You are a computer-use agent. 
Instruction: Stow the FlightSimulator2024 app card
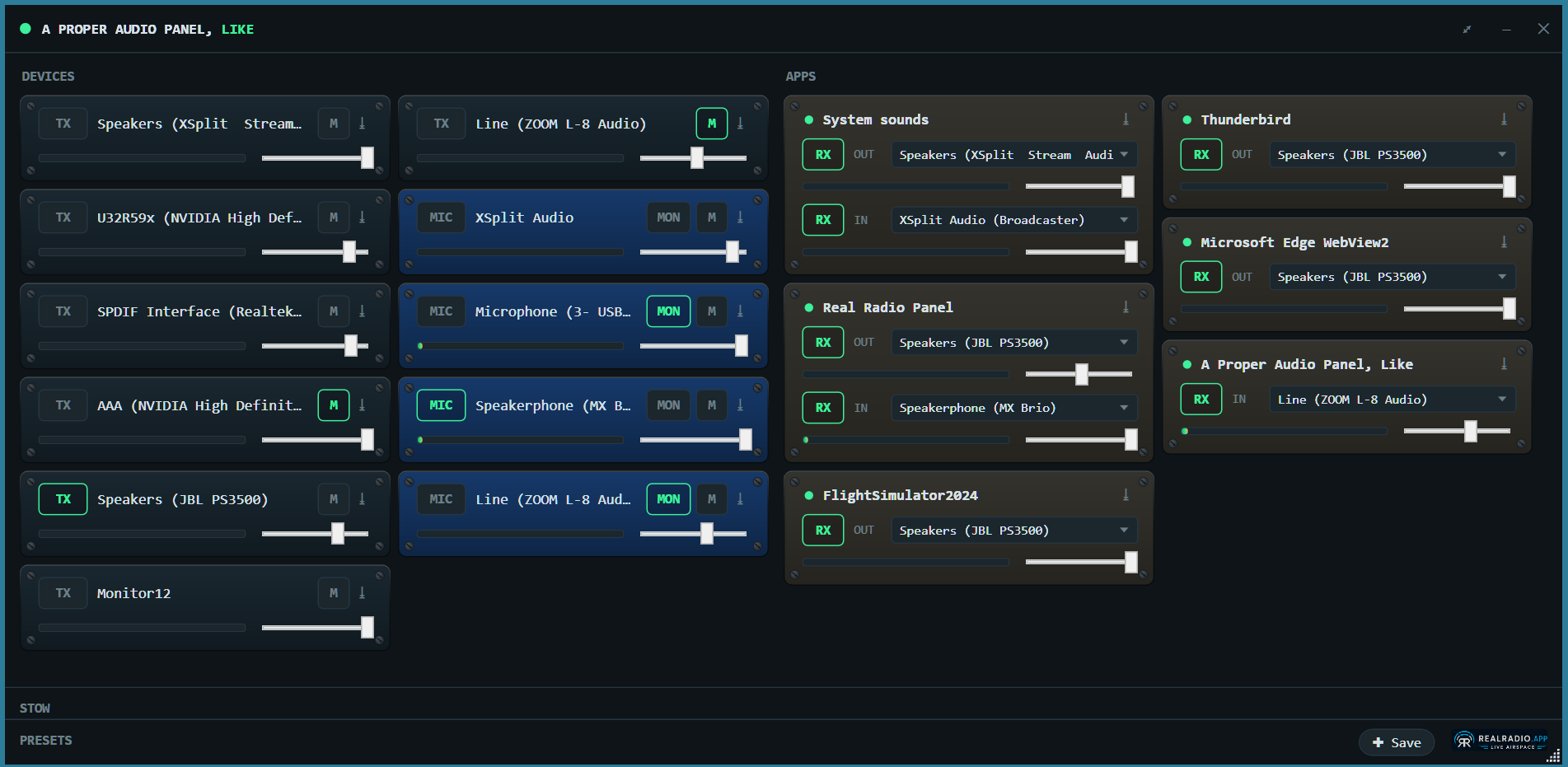pyautogui.click(x=1126, y=495)
